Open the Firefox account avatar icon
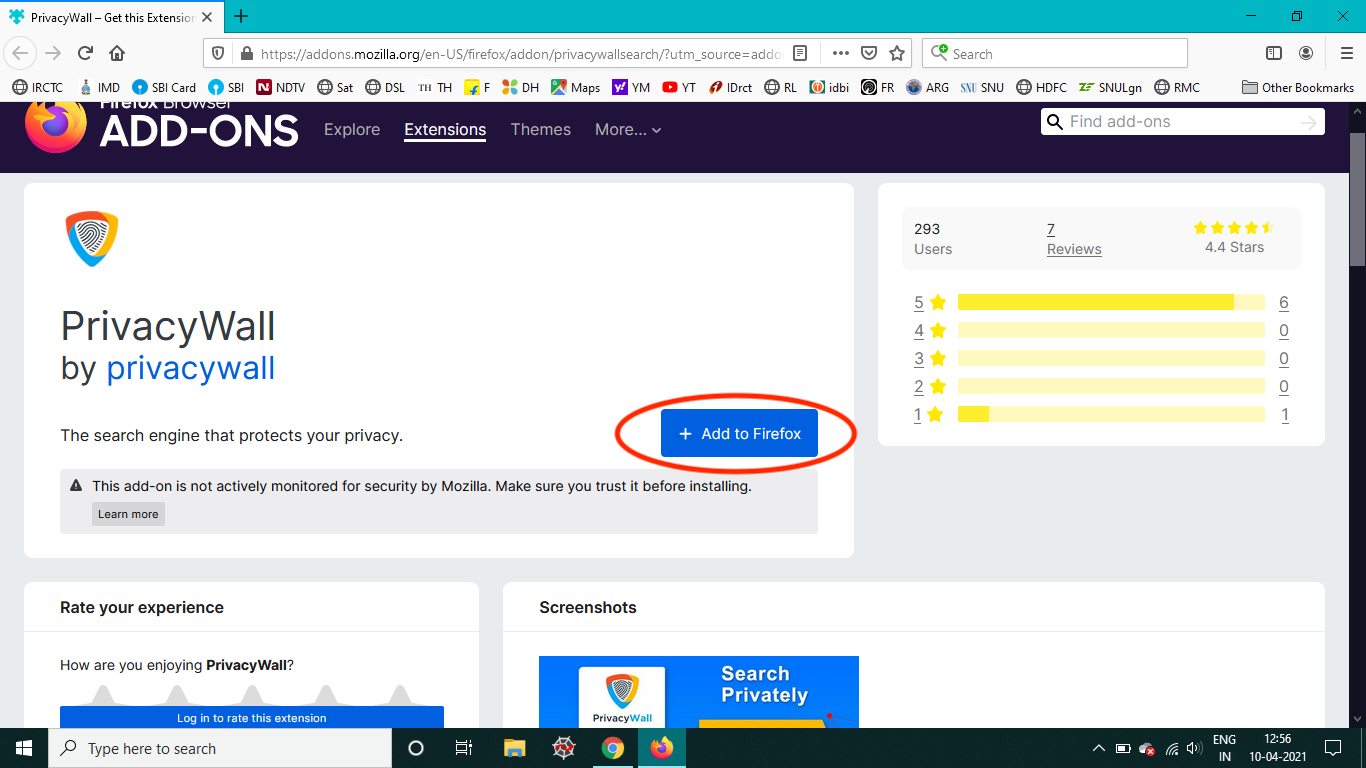 [x=1306, y=53]
